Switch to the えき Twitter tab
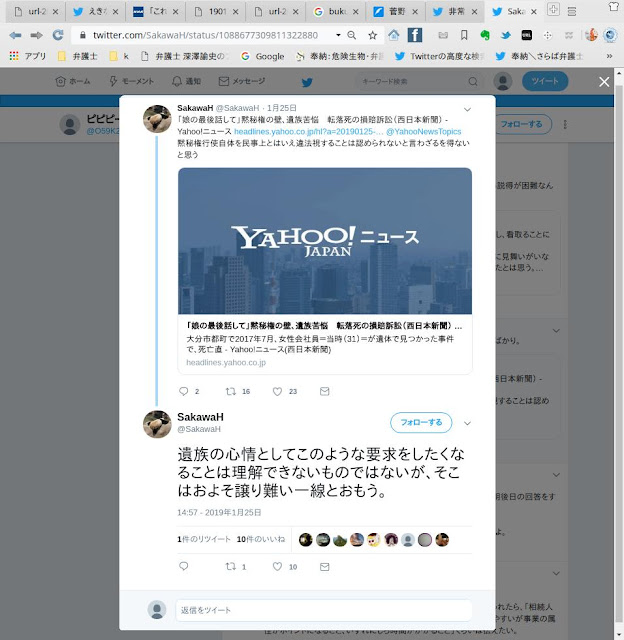 pos(96,11)
